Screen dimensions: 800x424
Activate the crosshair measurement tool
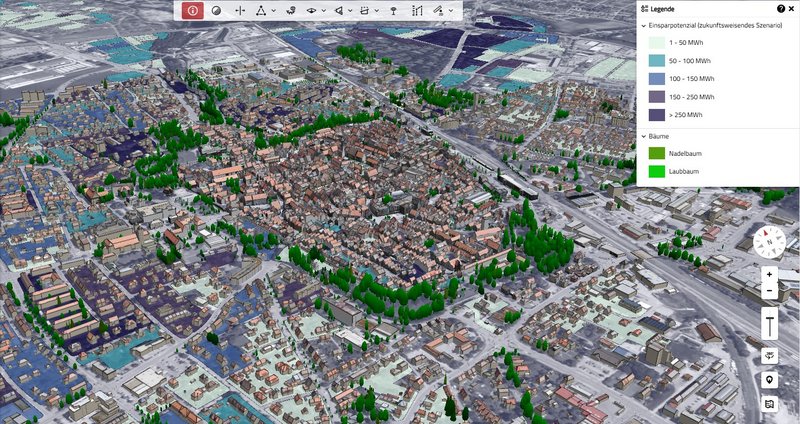click(x=239, y=10)
